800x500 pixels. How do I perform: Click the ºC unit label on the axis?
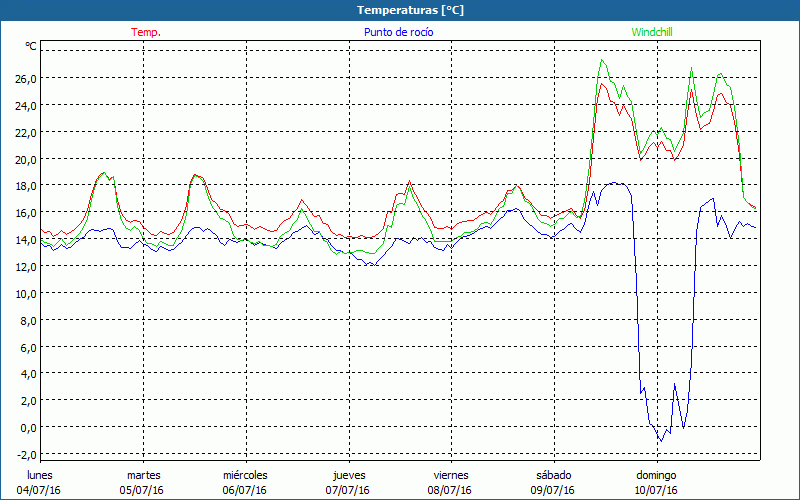click(31, 46)
